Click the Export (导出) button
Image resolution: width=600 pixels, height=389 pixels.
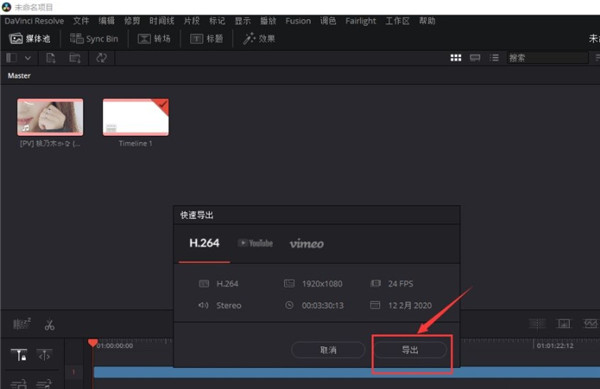pyautogui.click(x=410, y=350)
